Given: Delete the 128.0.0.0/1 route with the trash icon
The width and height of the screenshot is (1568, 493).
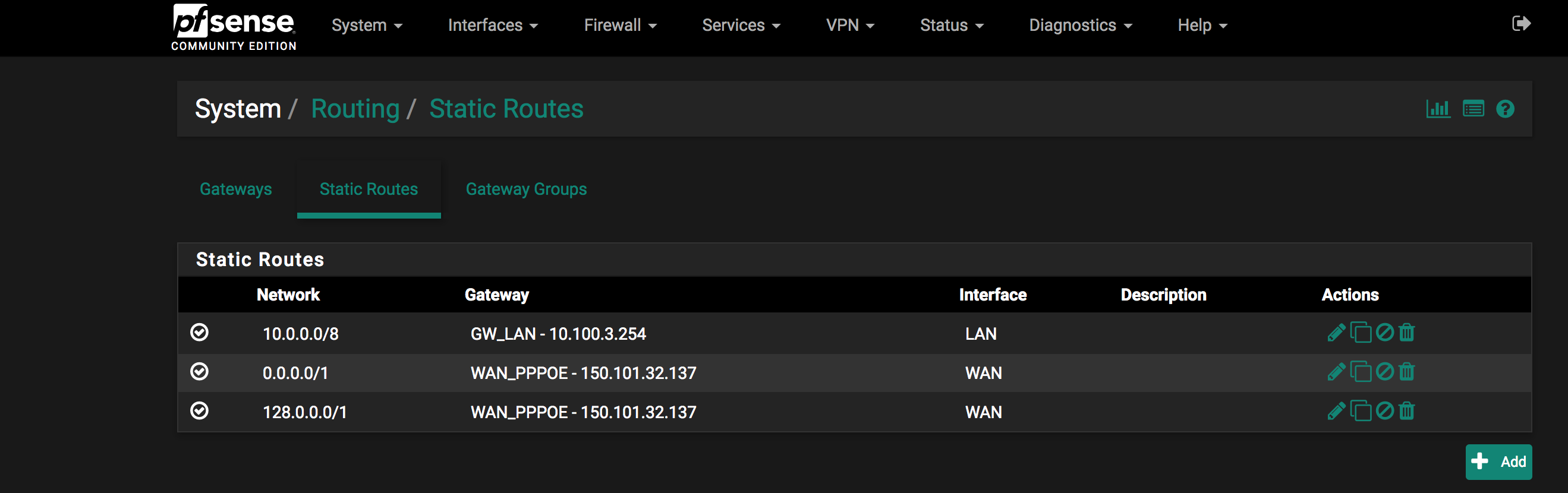Looking at the screenshot, I should [x=1407, y=411].
